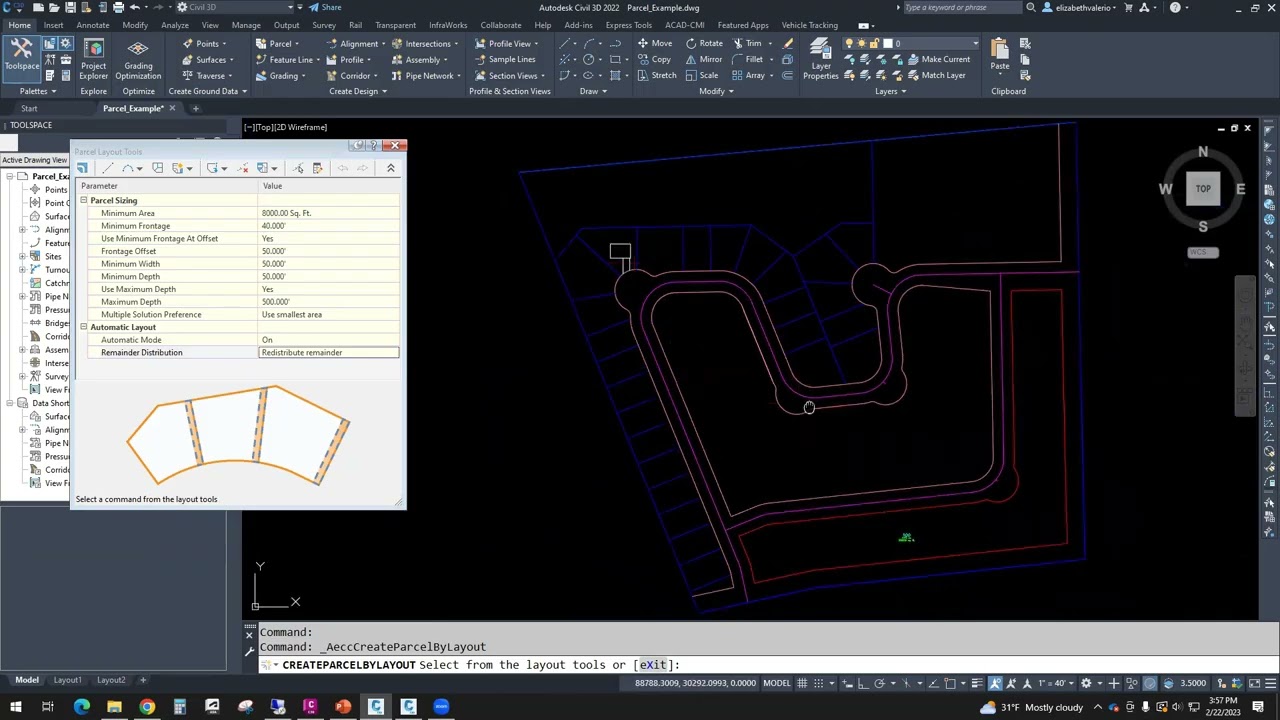Open the Points dropdown in the ribbon
Viewport: 1280px width, 720px height.
[207, 43]
